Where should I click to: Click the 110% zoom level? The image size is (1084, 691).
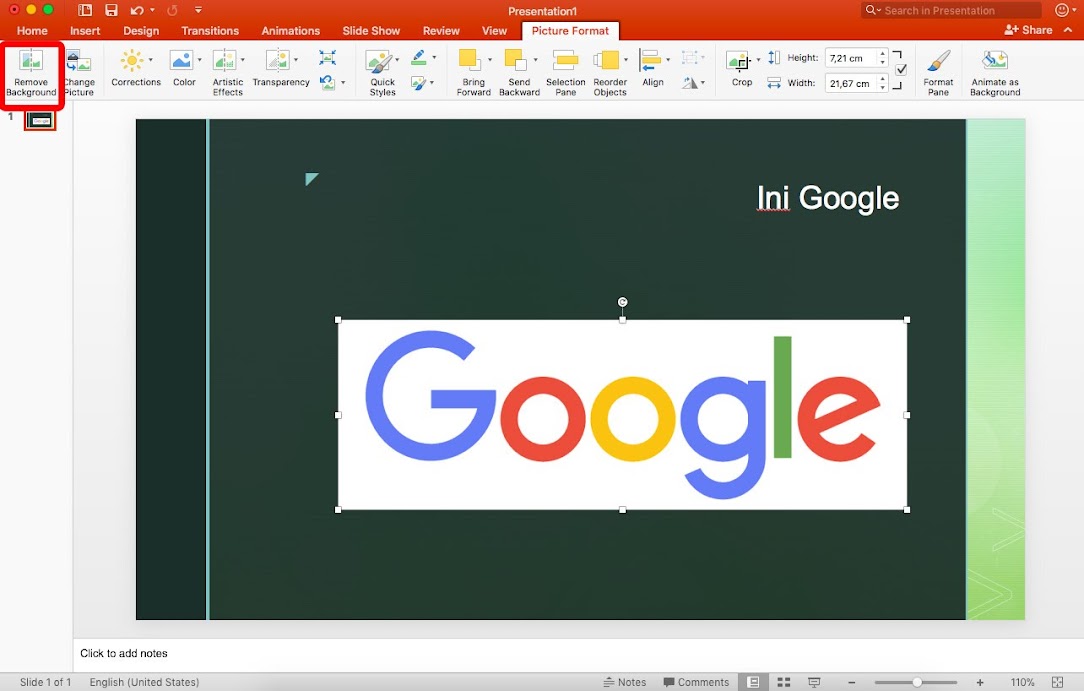[x=1022, y=682]
